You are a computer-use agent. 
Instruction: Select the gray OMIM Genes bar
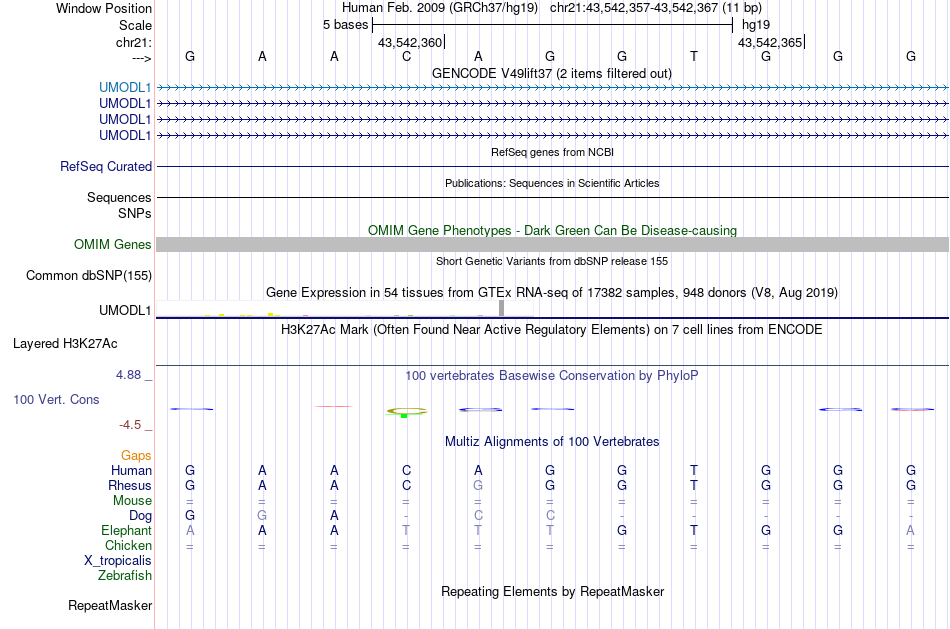(552, 244)
